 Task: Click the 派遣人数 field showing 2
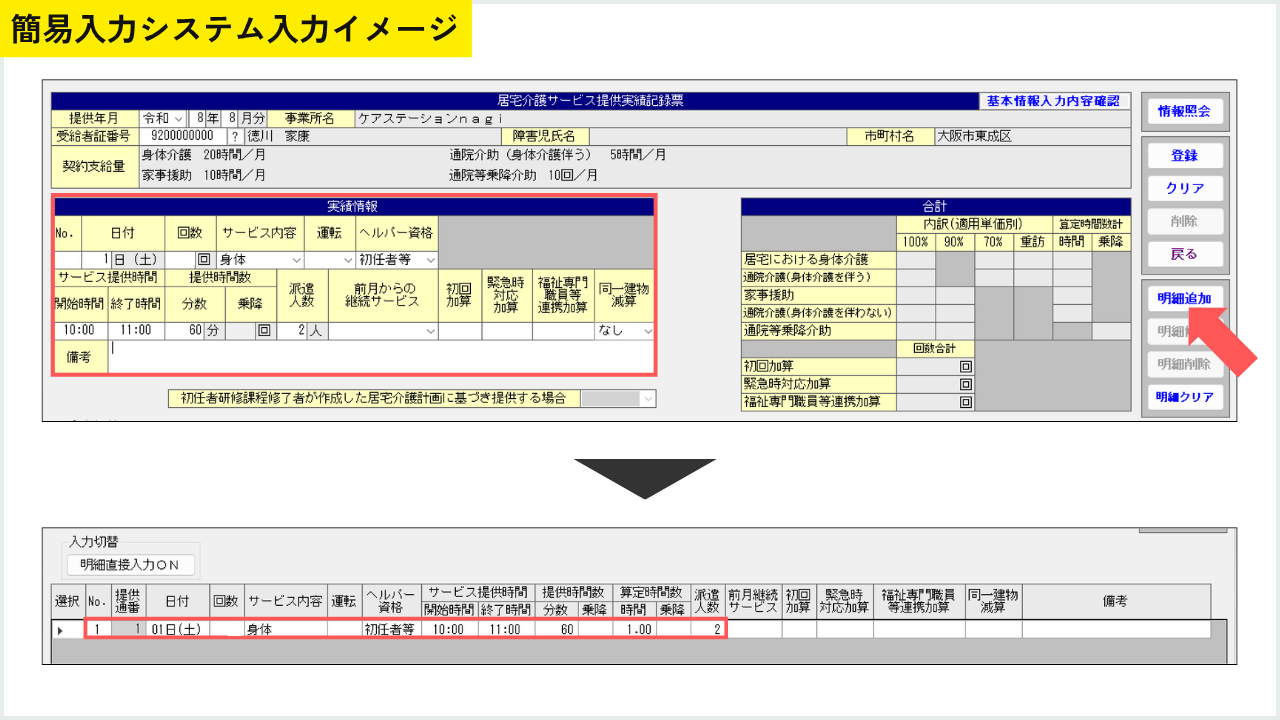(291, 330)
